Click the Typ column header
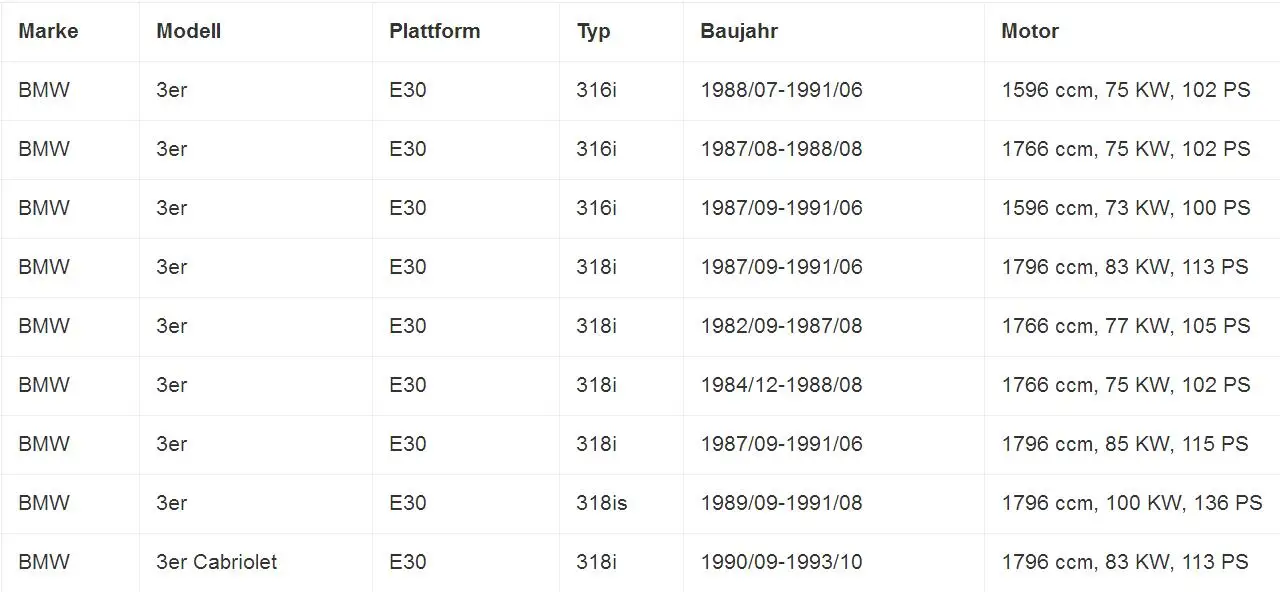1280x592 pixels. tap(593, 32)
